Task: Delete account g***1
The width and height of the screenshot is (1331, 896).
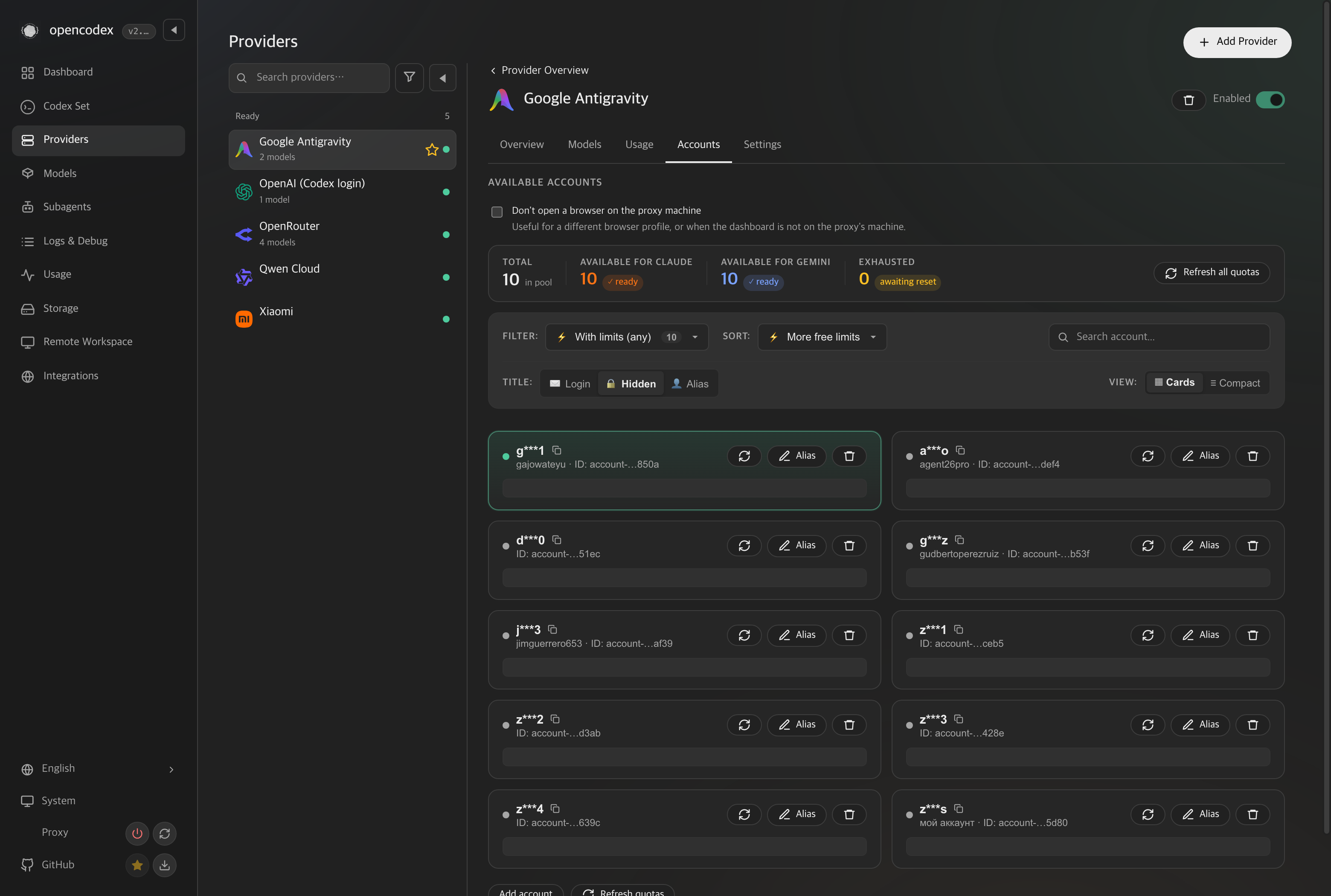Action: 849,456
